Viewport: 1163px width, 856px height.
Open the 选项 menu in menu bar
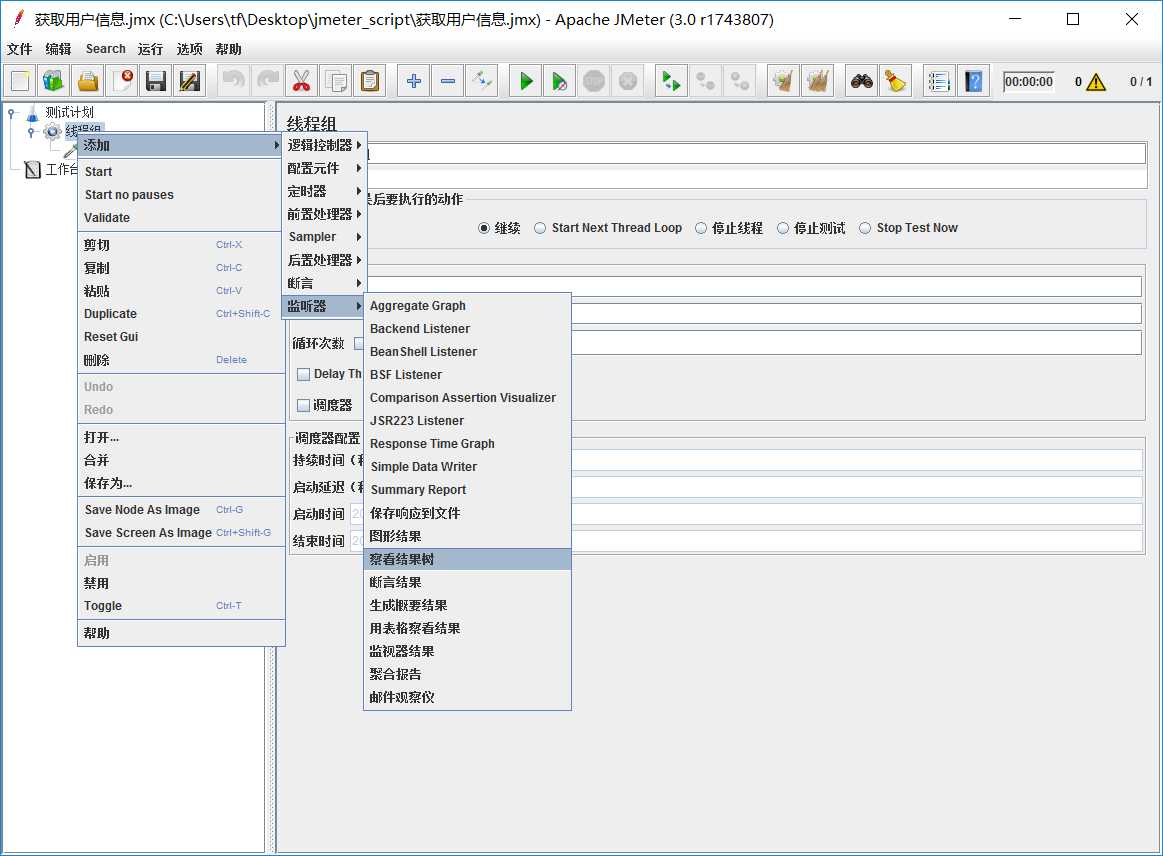[x=189, y=49]
